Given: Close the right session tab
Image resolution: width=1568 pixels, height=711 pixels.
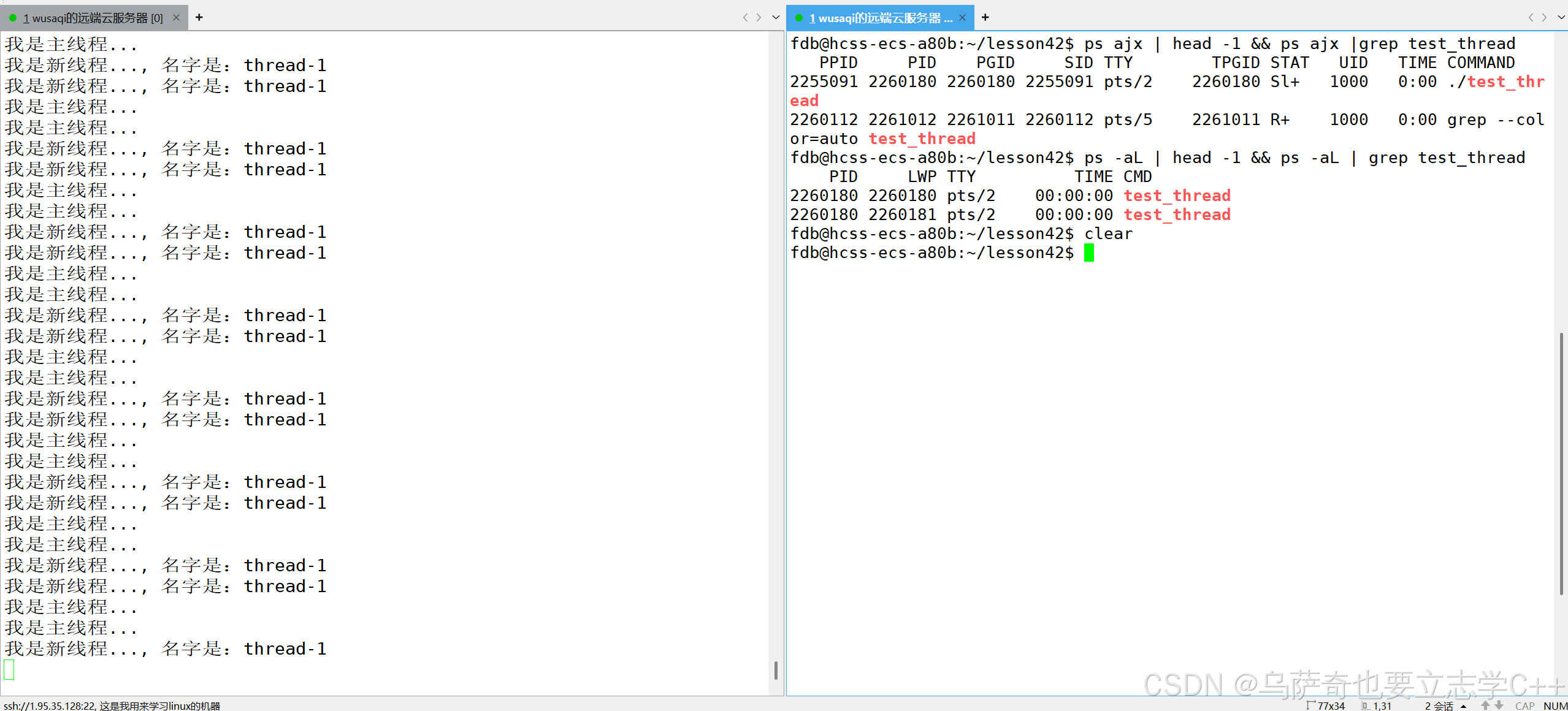Looking at the screenshot, I should pos(962,18).
